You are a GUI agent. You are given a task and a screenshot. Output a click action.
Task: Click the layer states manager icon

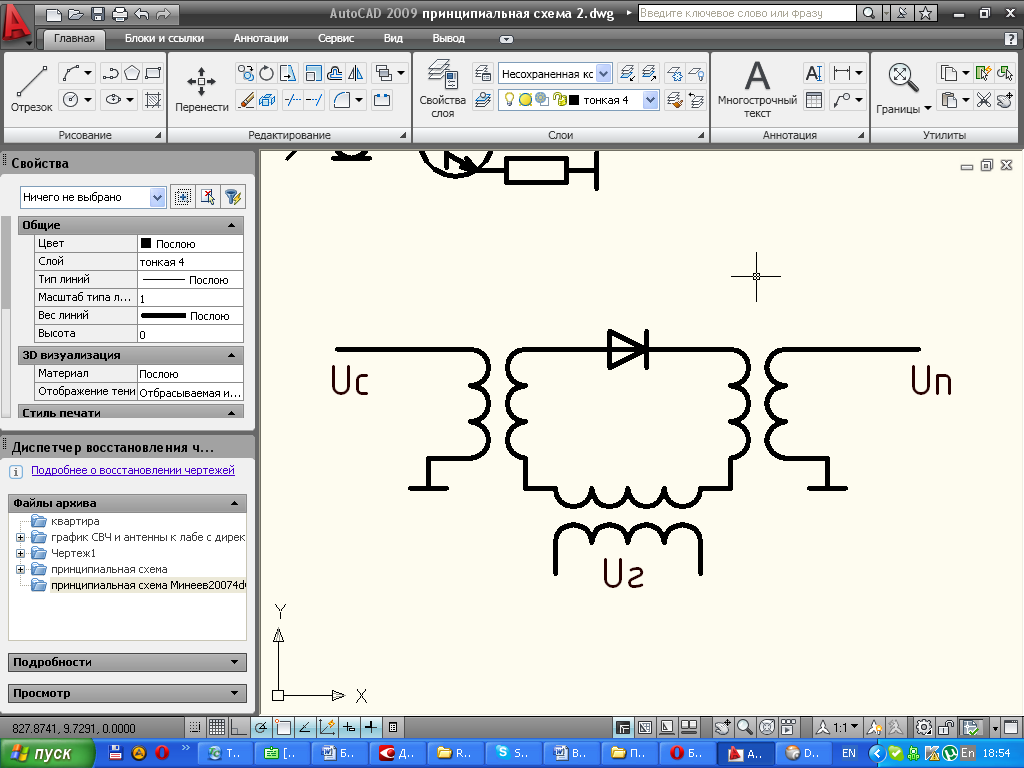pos(483,73)
